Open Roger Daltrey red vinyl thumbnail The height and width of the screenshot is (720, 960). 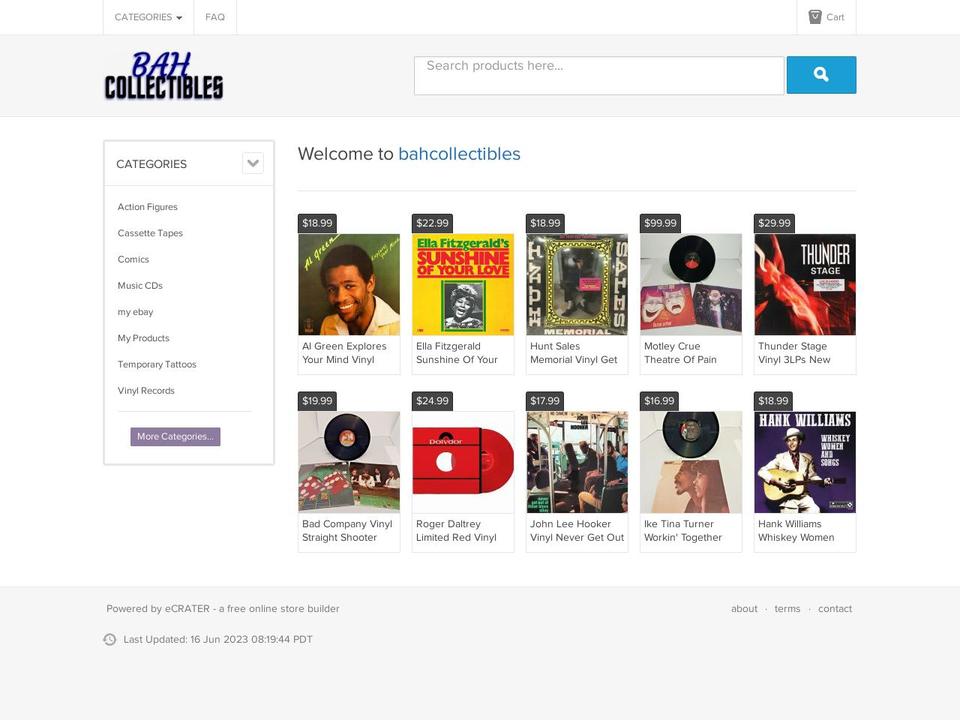(x=463, y=462)
